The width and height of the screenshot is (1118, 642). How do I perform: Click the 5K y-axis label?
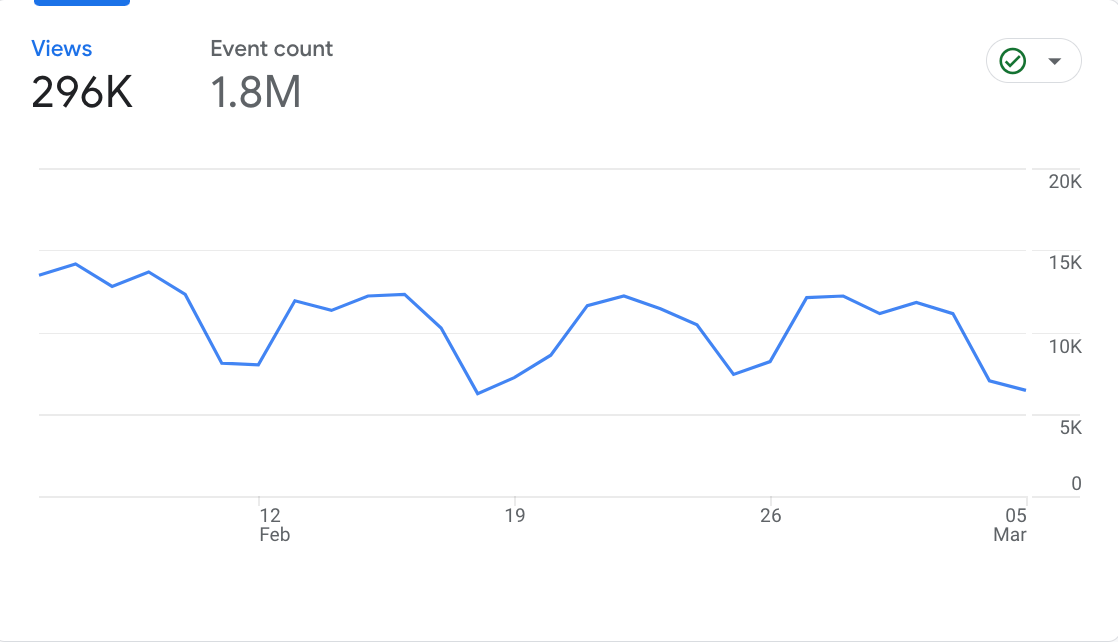pos(1070,428)
